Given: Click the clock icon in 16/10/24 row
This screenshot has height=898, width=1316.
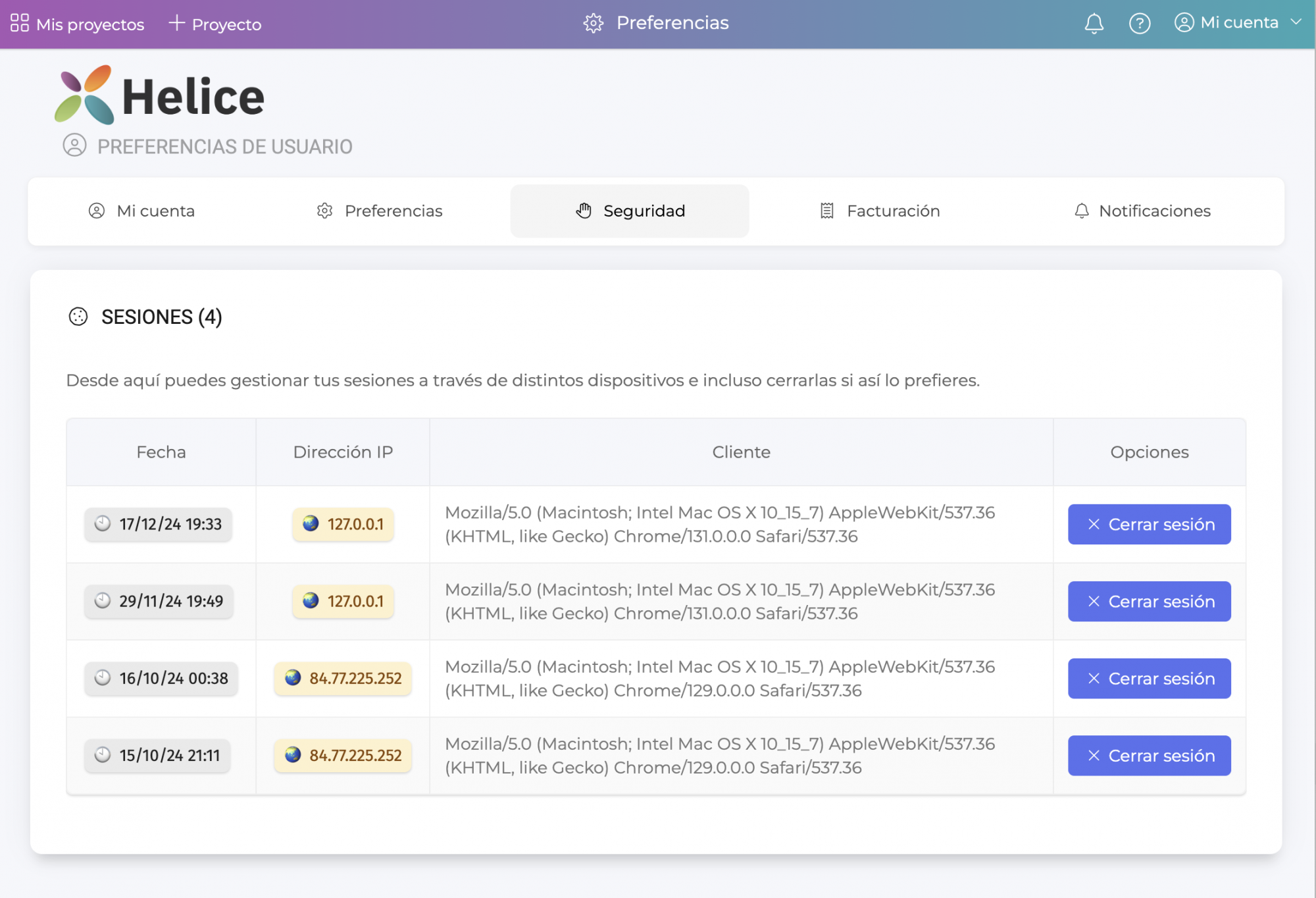Looking at the screenshot, I should point(103,677).
